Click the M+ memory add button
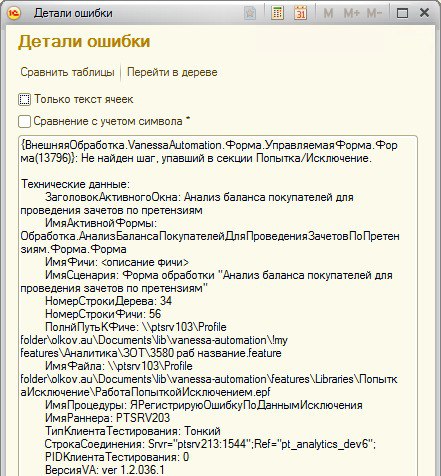This screenshot has height=476, width=441. coord(352,13)
